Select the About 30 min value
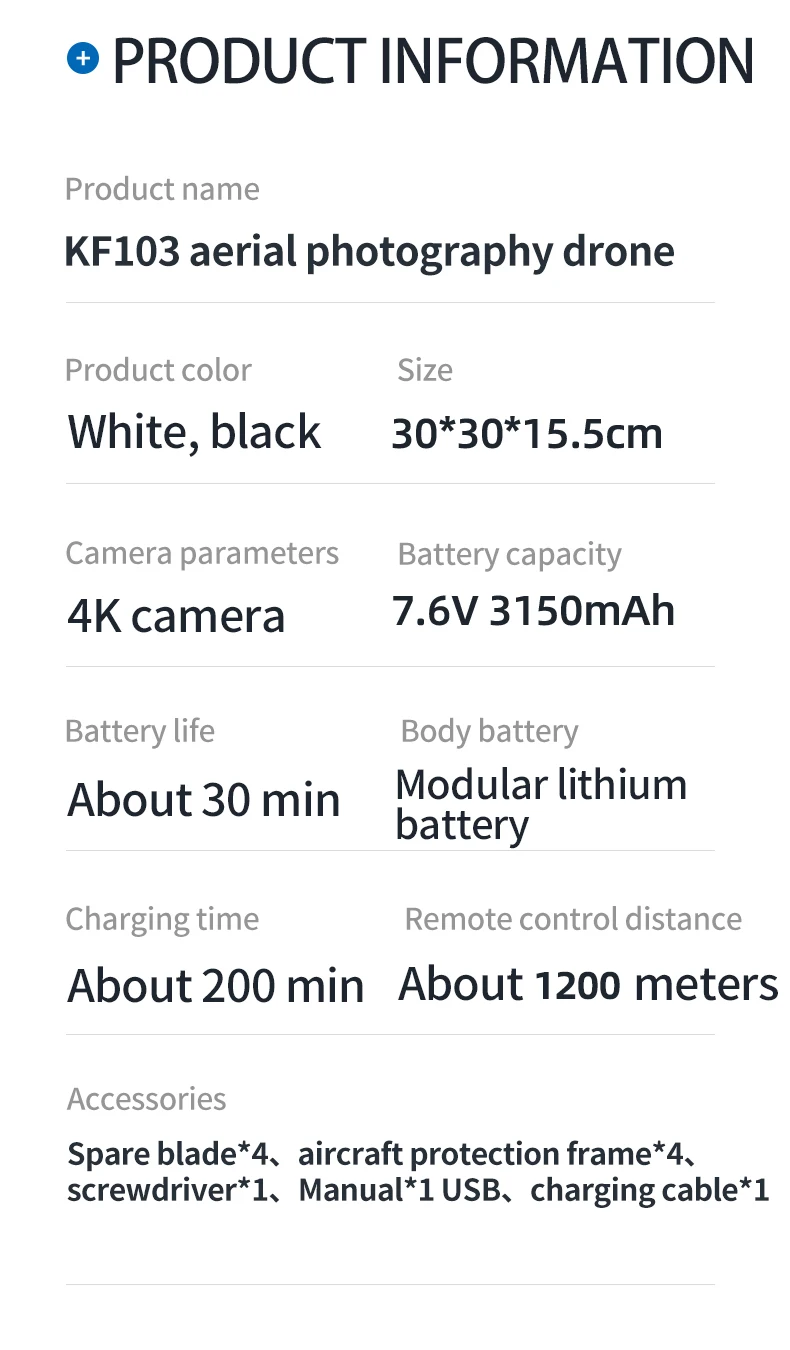The width and height of the screenshot is (790, 1350). coord(204,799)
